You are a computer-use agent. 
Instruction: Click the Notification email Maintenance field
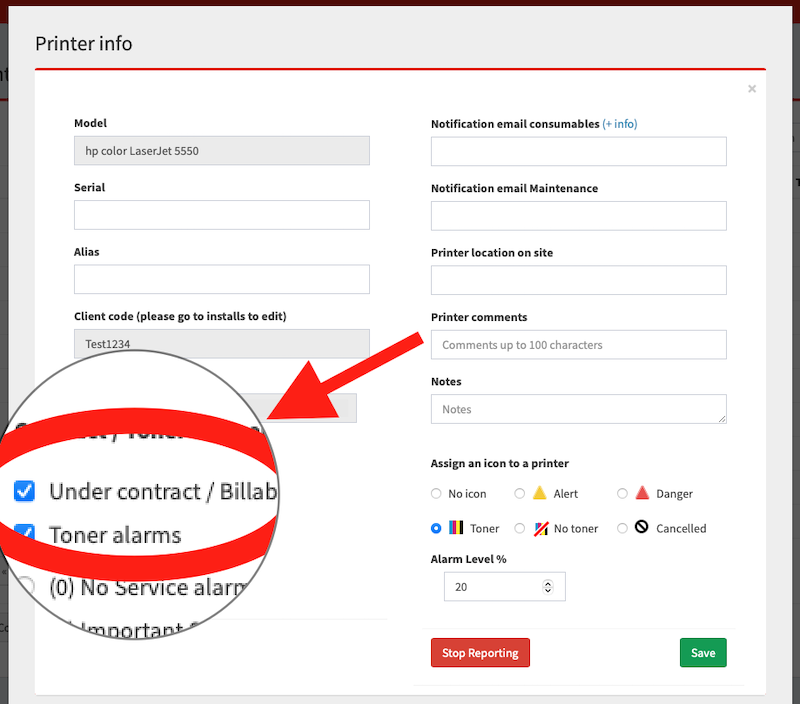[x=578, y=216]
